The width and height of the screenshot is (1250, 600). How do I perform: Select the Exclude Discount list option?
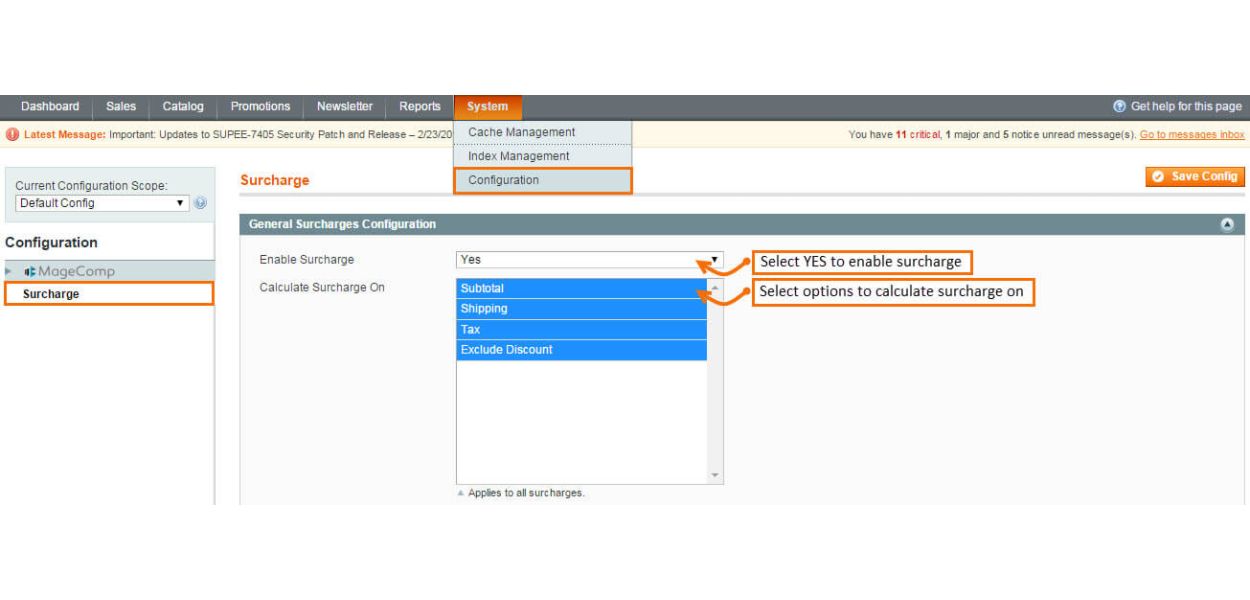(581, 350)
